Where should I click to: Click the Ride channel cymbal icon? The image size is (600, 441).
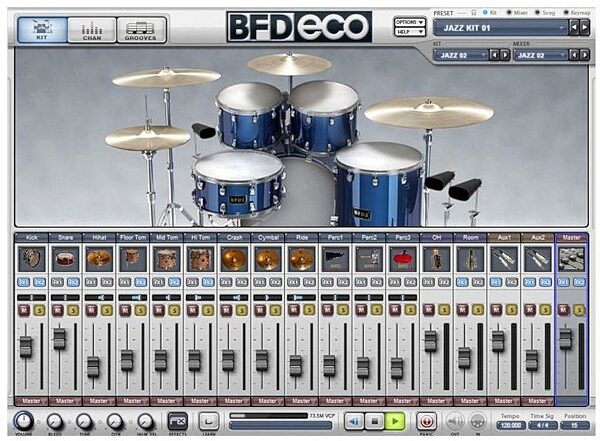click(x=301, y=259)
